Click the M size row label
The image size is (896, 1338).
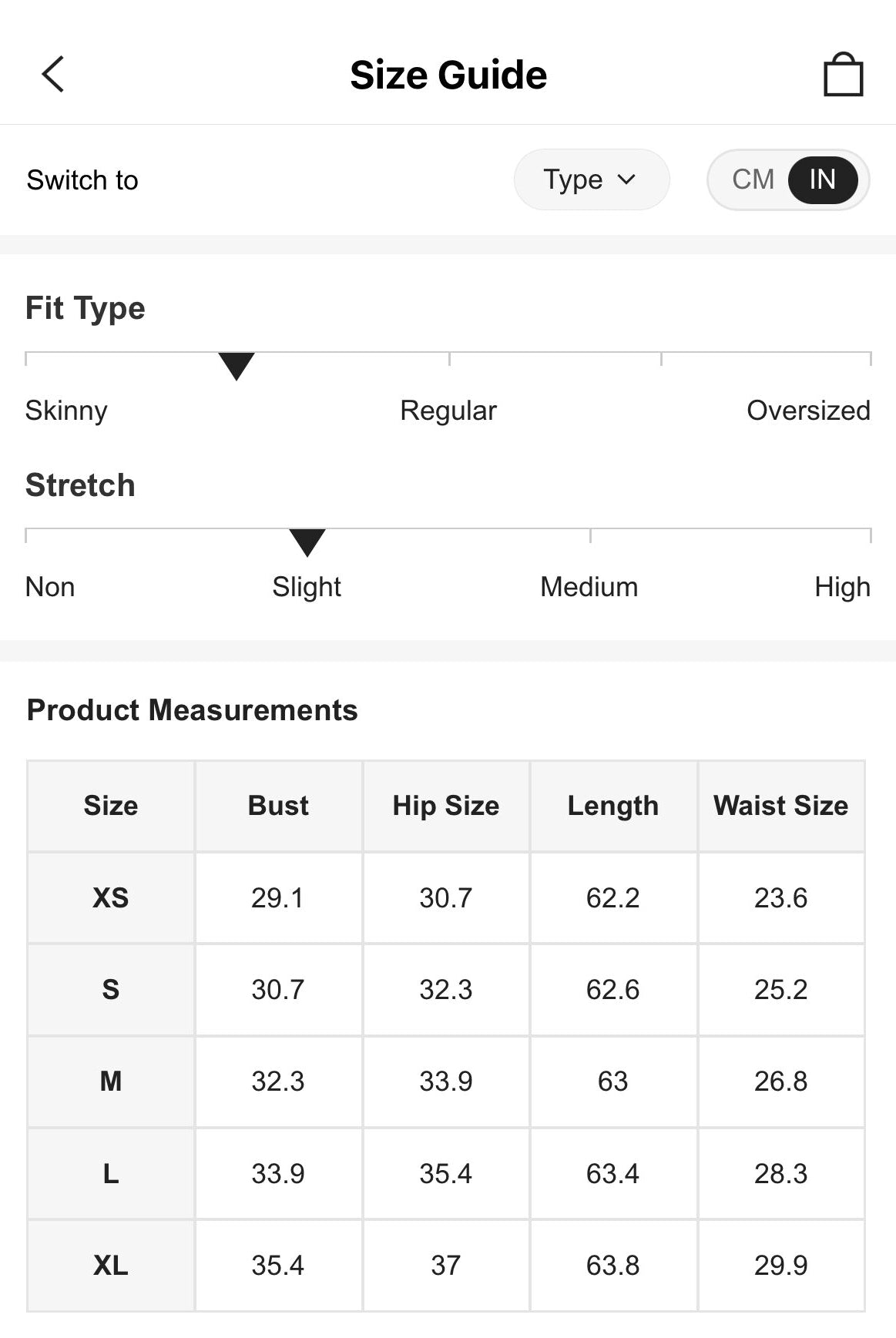[x=111, y=1081]
